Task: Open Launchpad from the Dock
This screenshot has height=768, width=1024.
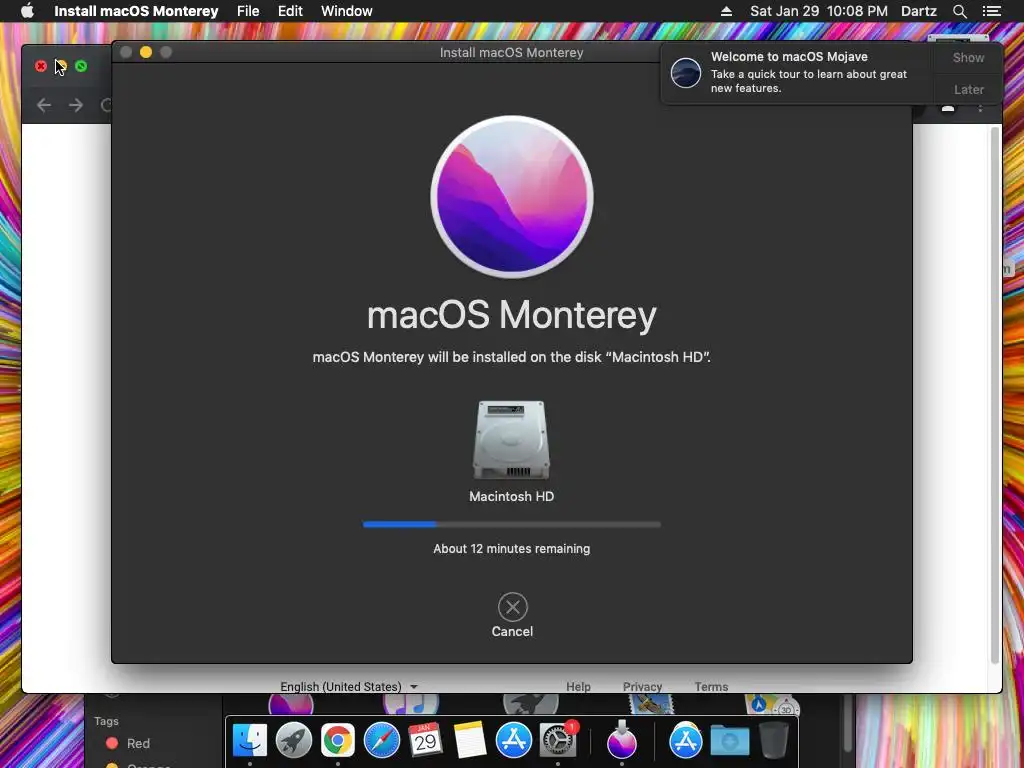Action: (x=294, y=741)
